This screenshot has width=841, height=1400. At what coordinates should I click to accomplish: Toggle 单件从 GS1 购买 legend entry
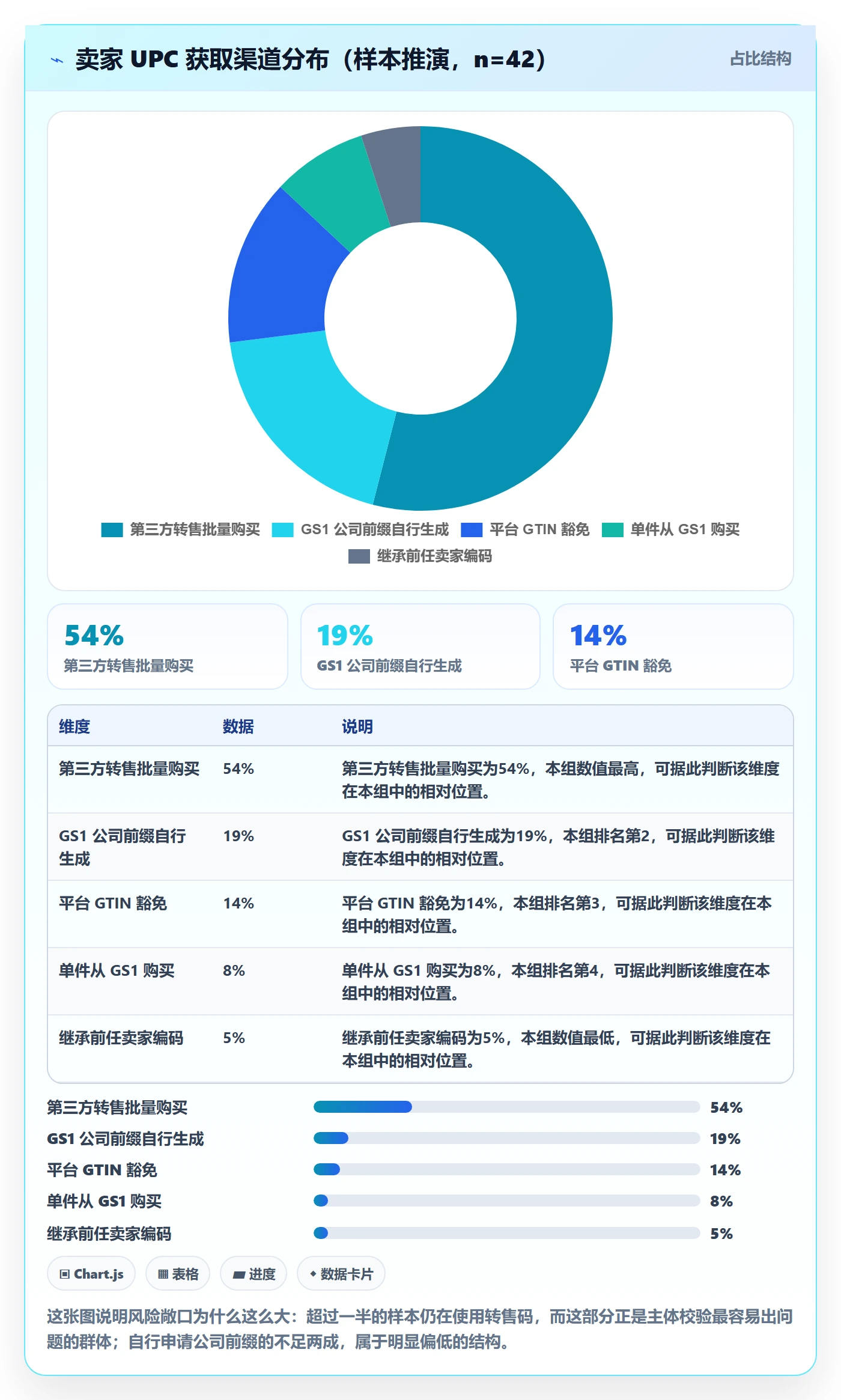click(670, 529)
